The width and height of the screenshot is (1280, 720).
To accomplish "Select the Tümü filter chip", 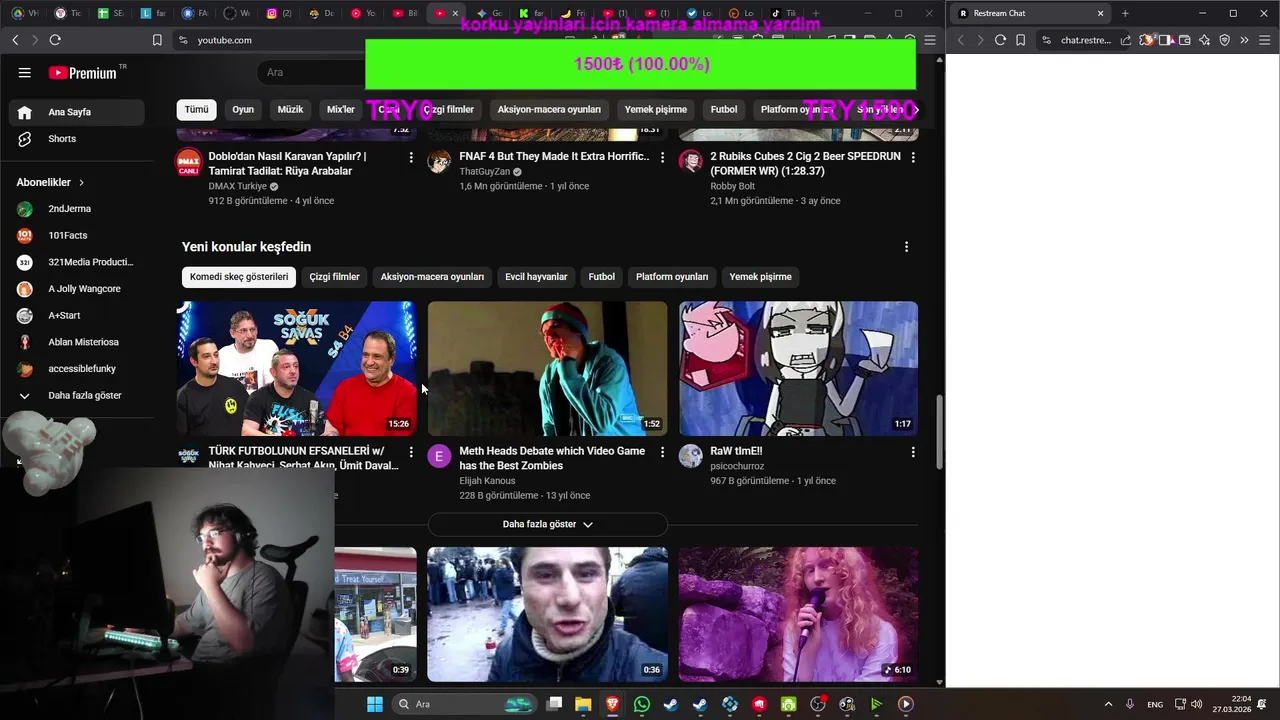I will coord(197,109).
